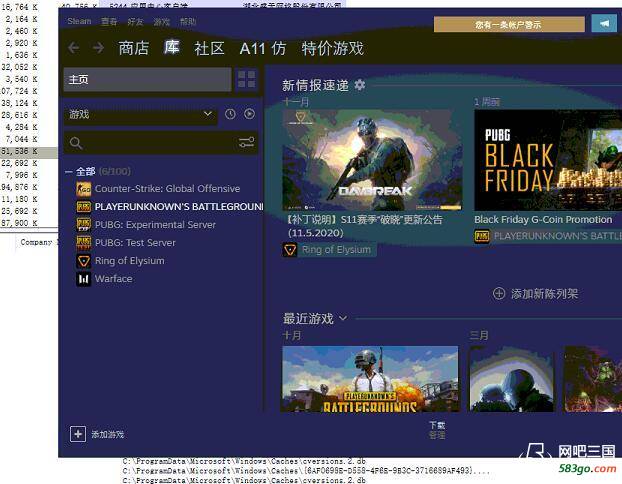622x484 pixels.
Task: Select Warface in the game list
Action: (113, 279)
